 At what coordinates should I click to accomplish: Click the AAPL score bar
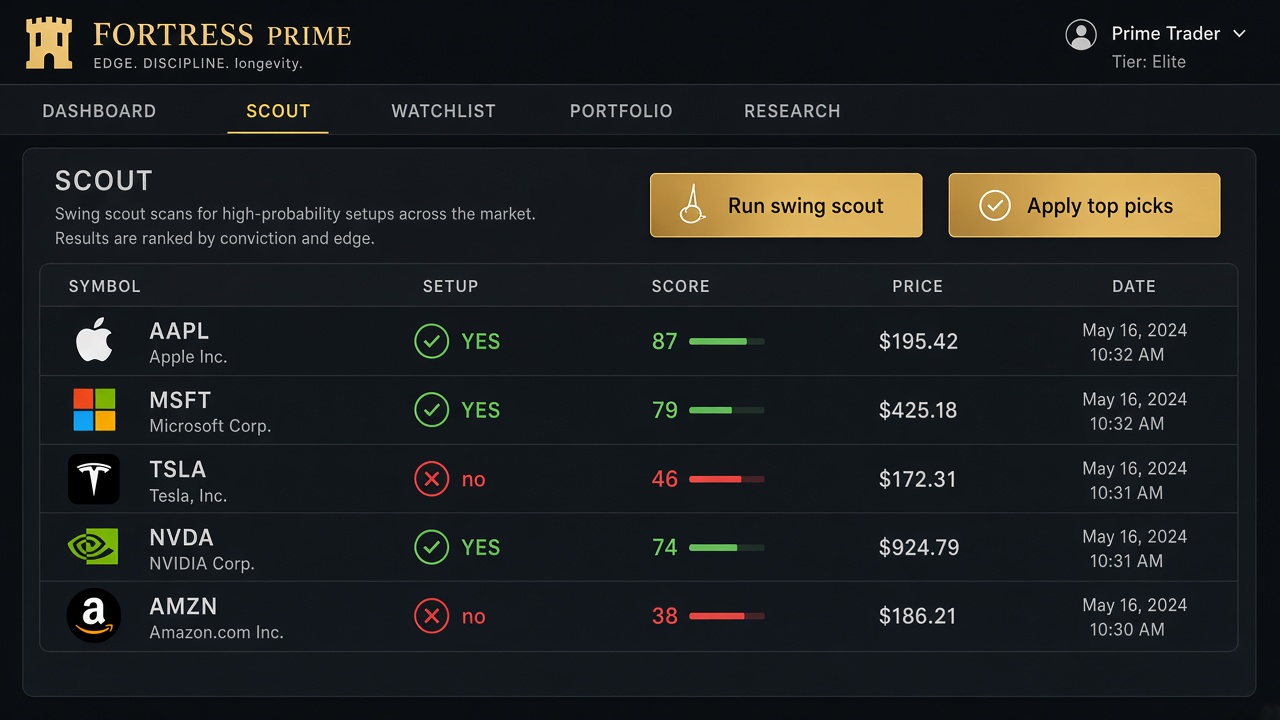click(727, 342)
